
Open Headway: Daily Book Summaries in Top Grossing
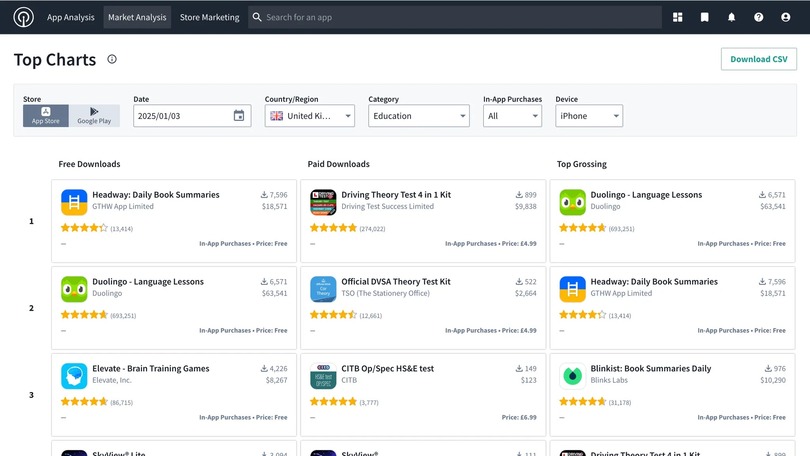pos(654,281)
